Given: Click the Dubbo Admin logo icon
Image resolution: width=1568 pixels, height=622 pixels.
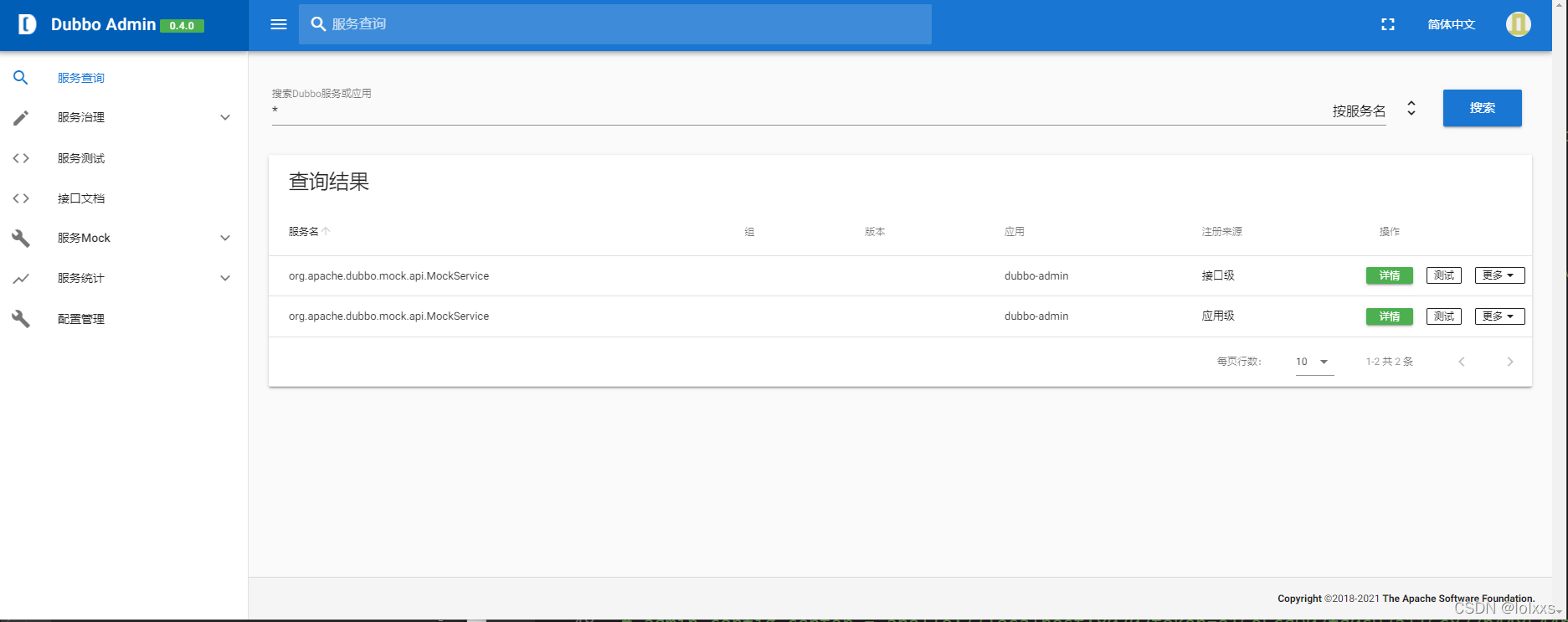Looking at the screenshot, I should click(x=27, y=24).
